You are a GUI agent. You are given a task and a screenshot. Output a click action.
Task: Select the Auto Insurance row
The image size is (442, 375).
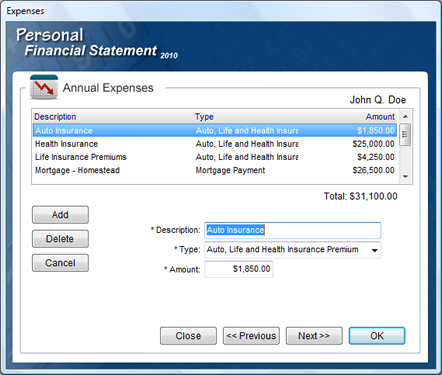point(215,130)
